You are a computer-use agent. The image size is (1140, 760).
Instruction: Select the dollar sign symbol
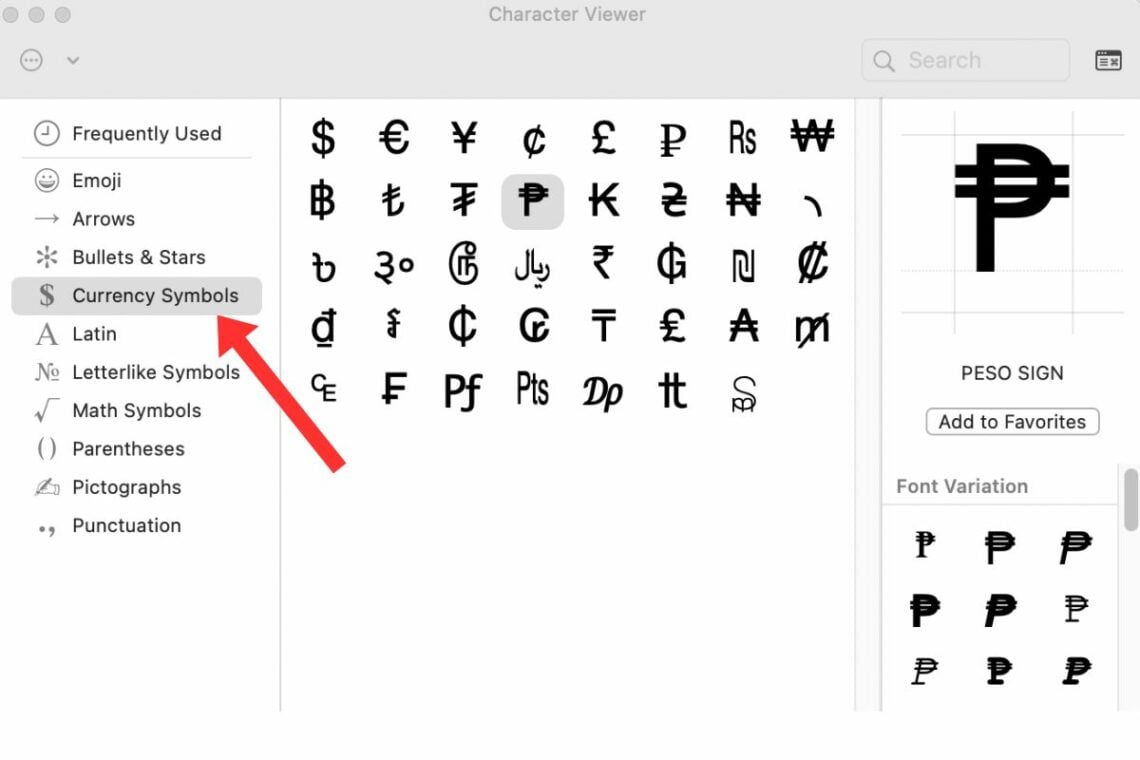point(323,137)
